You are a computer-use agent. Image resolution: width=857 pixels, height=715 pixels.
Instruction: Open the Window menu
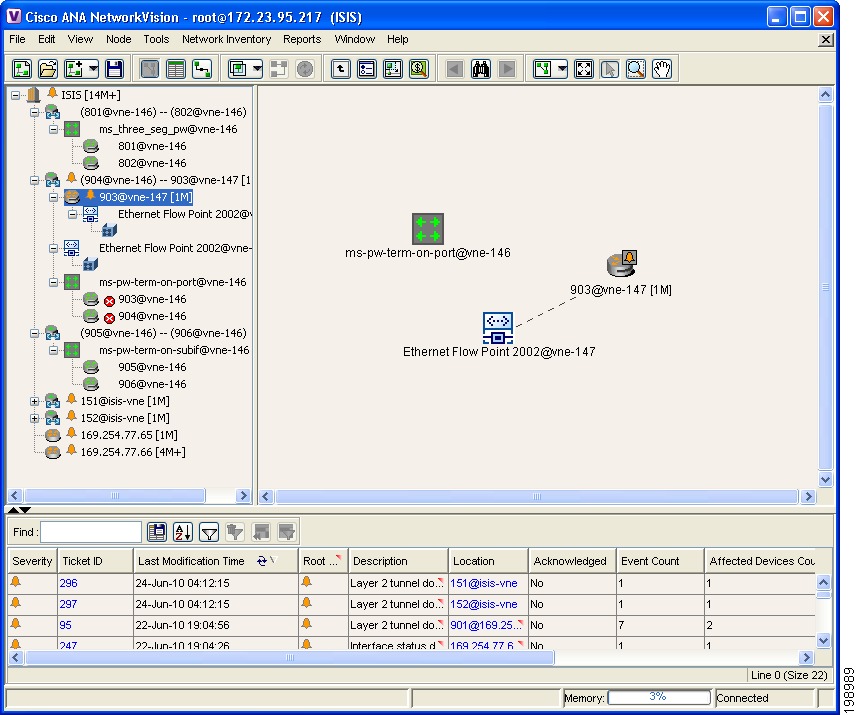tap(355, 39)
